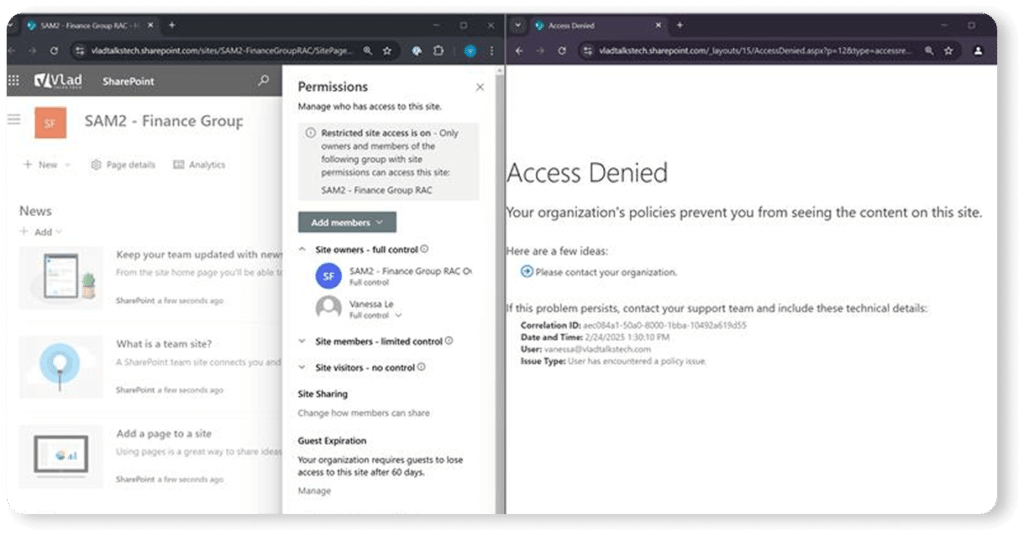Reload the Access Denied page

click(562, 50)
